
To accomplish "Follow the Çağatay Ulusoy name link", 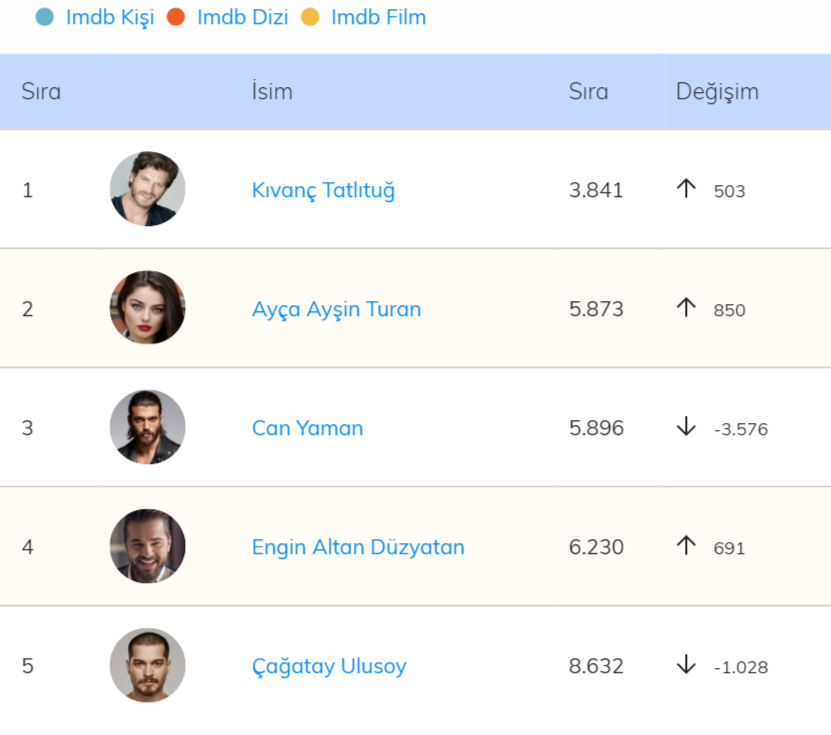I will tap(329, 666).
